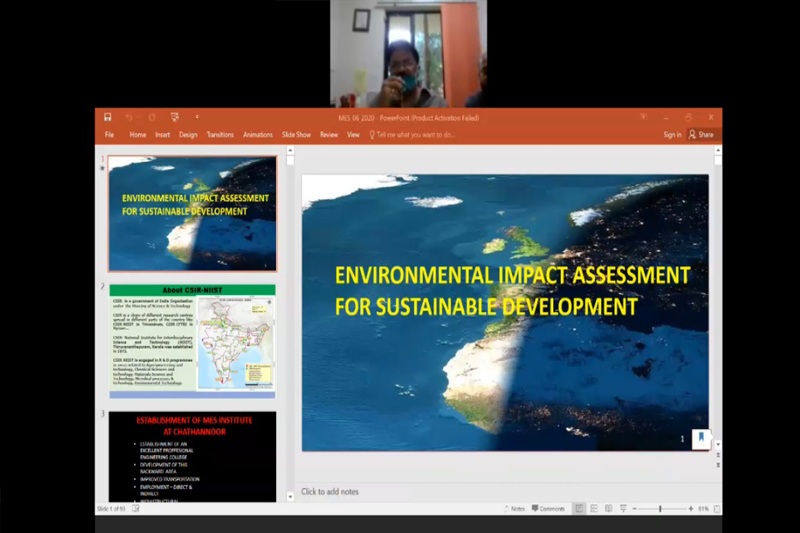Click the 51% zoom level indicator
Screen dimensions: 800x533
(x=703, y=509)
